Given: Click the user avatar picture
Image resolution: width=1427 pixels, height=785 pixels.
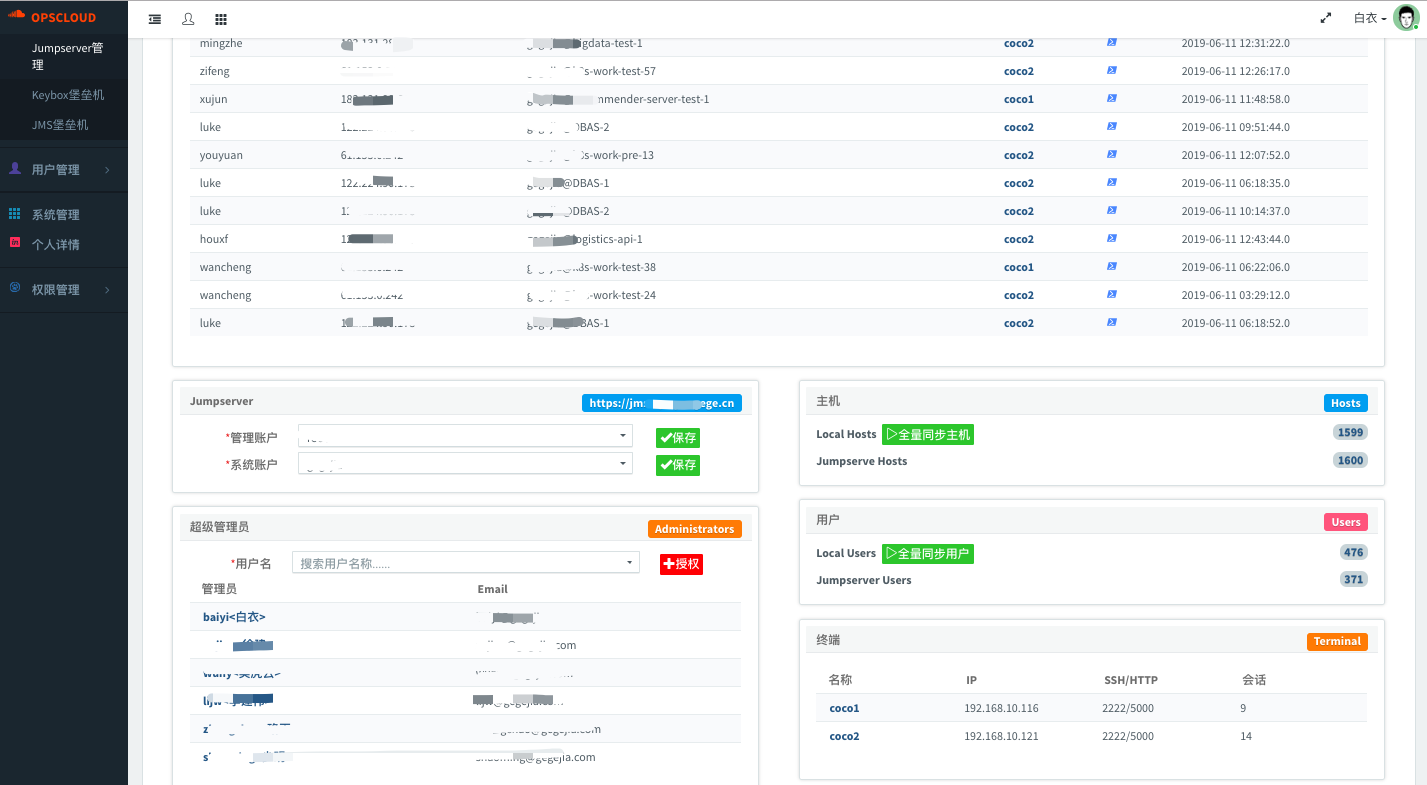Looking at the screenshot, I should click(1405, 18).
